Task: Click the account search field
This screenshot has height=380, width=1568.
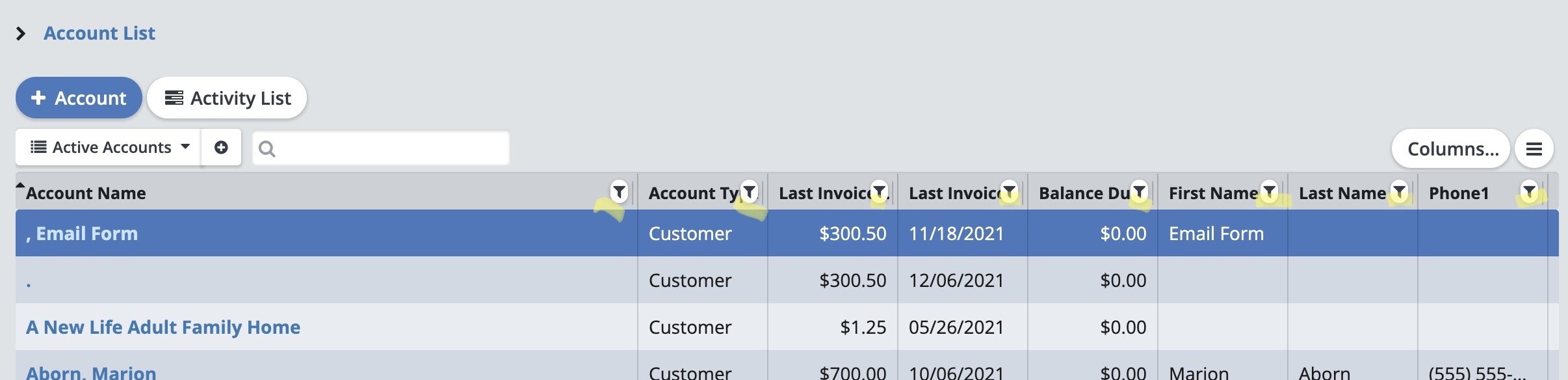Action: coord(390,148)
